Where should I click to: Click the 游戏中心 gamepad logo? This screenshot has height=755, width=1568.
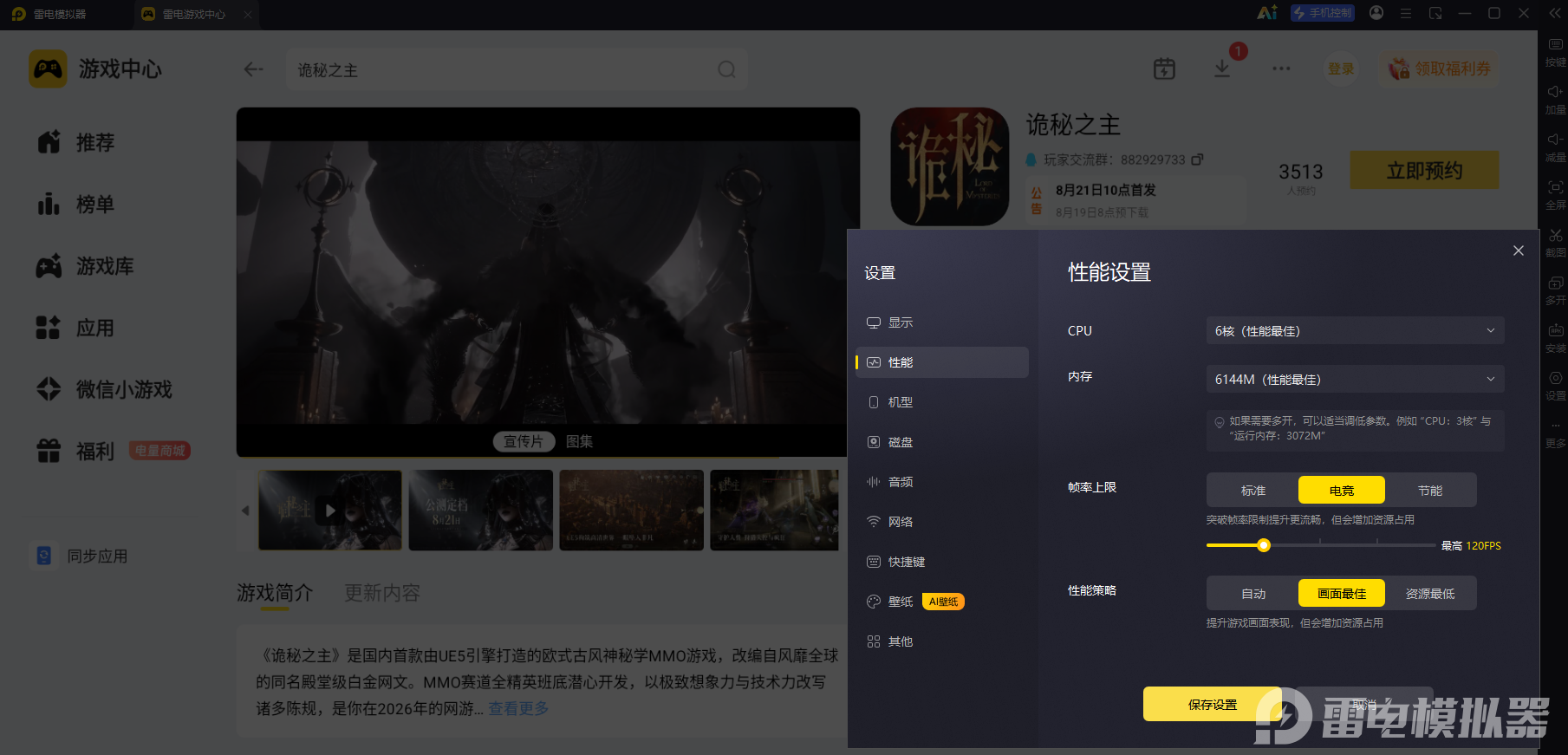(48, 68)
